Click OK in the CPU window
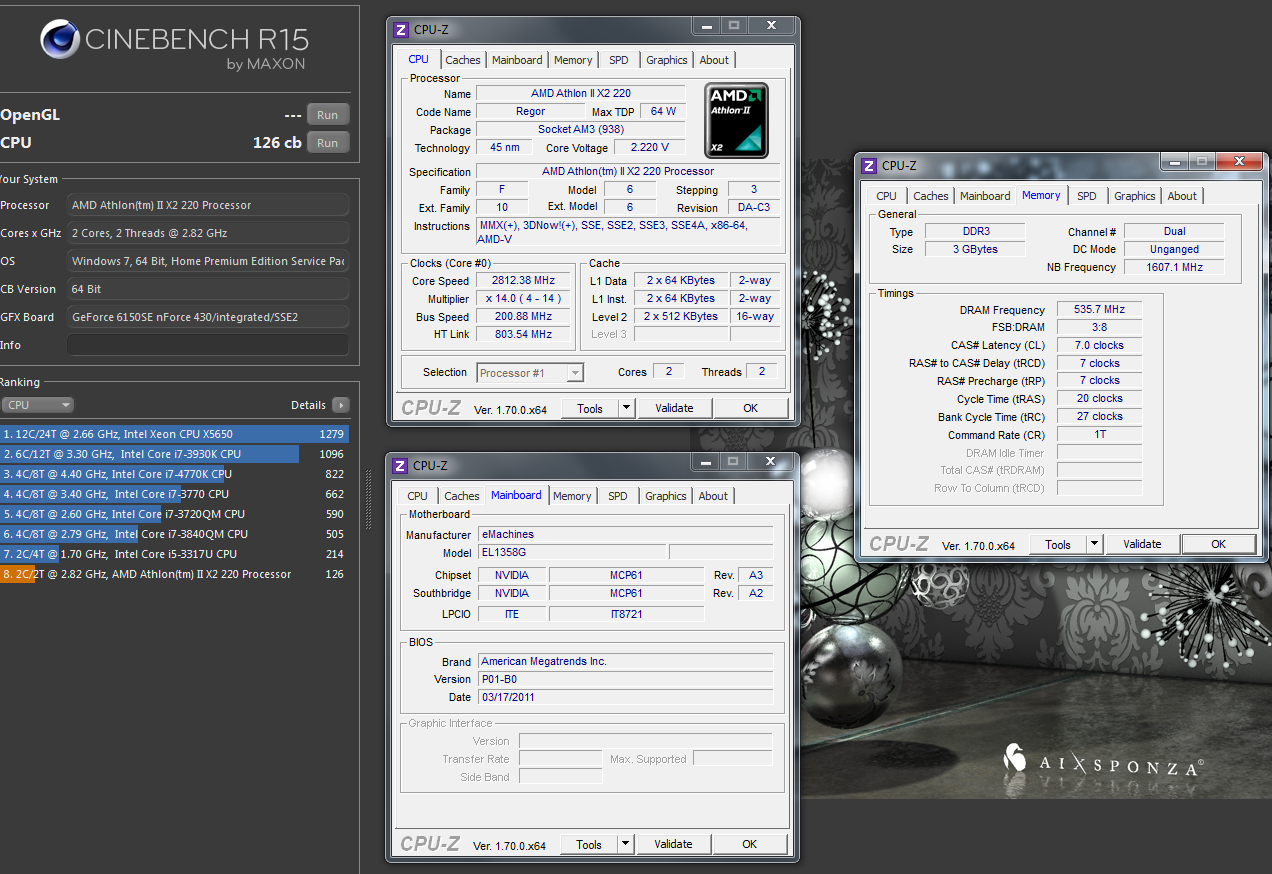 pyautogui.click(x=751, y=408)
